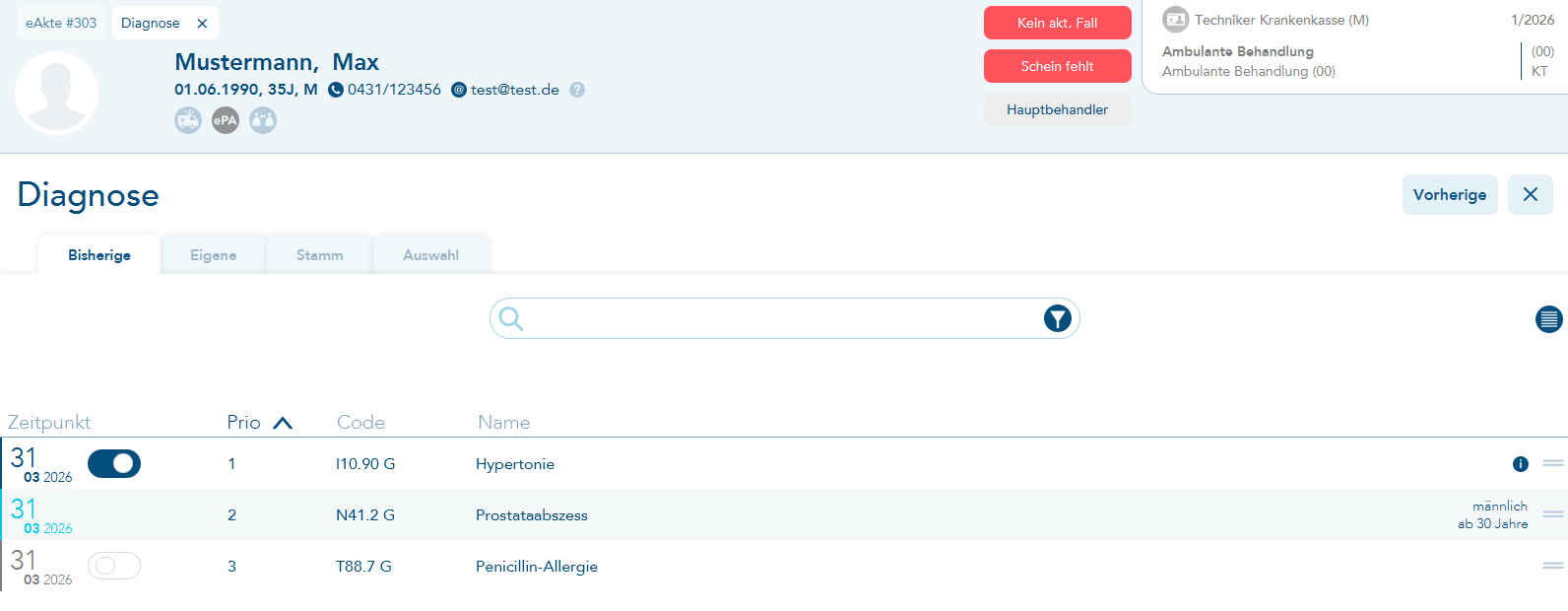
Task: Close the Diagnose panel with X
Action: coord(1530,195)
